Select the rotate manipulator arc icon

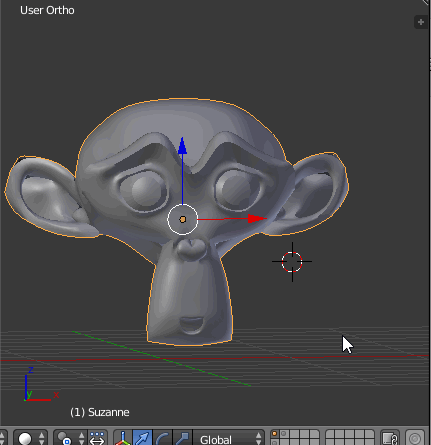coord(162,438)
